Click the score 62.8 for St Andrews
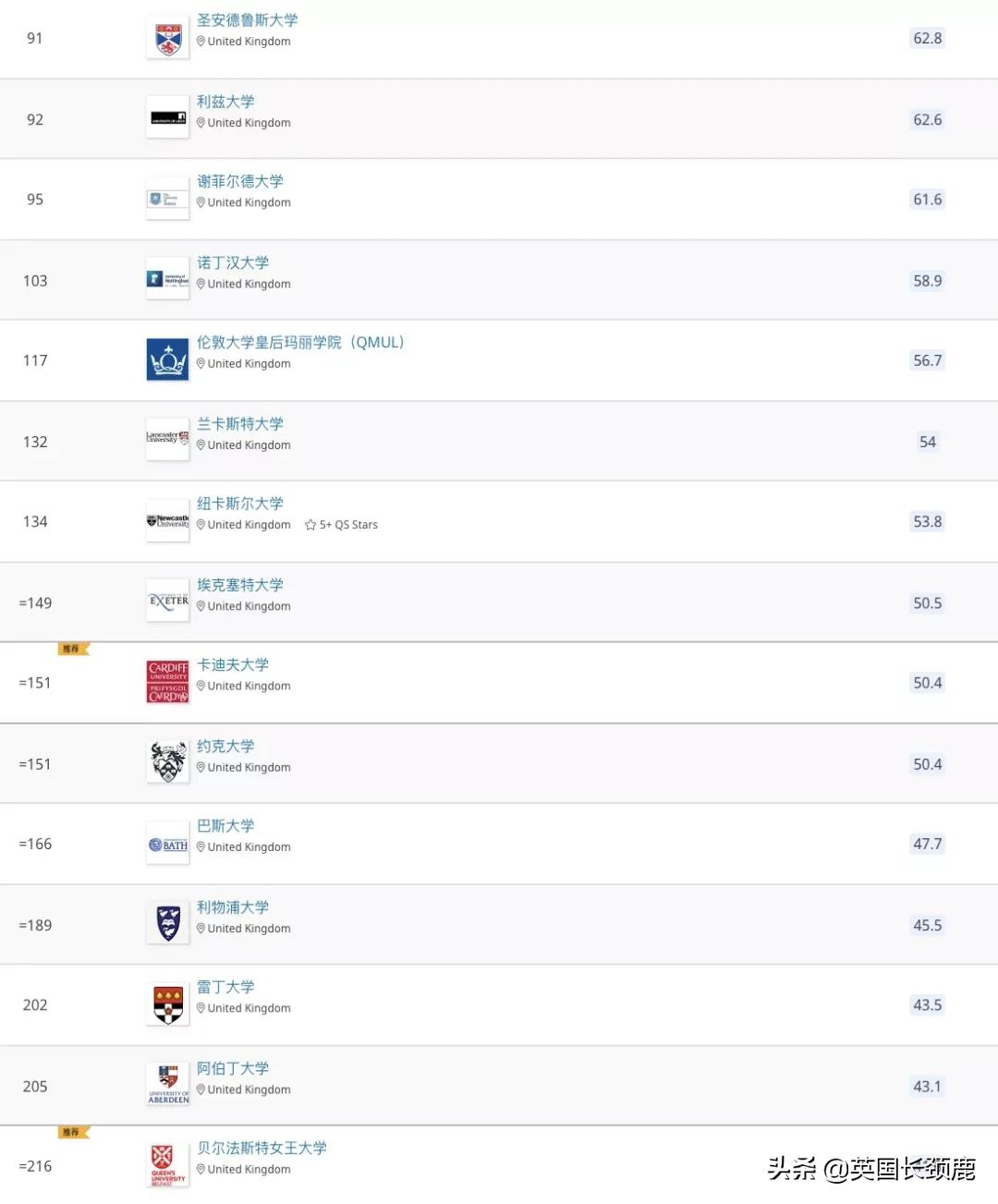 [x=927, y=38]
